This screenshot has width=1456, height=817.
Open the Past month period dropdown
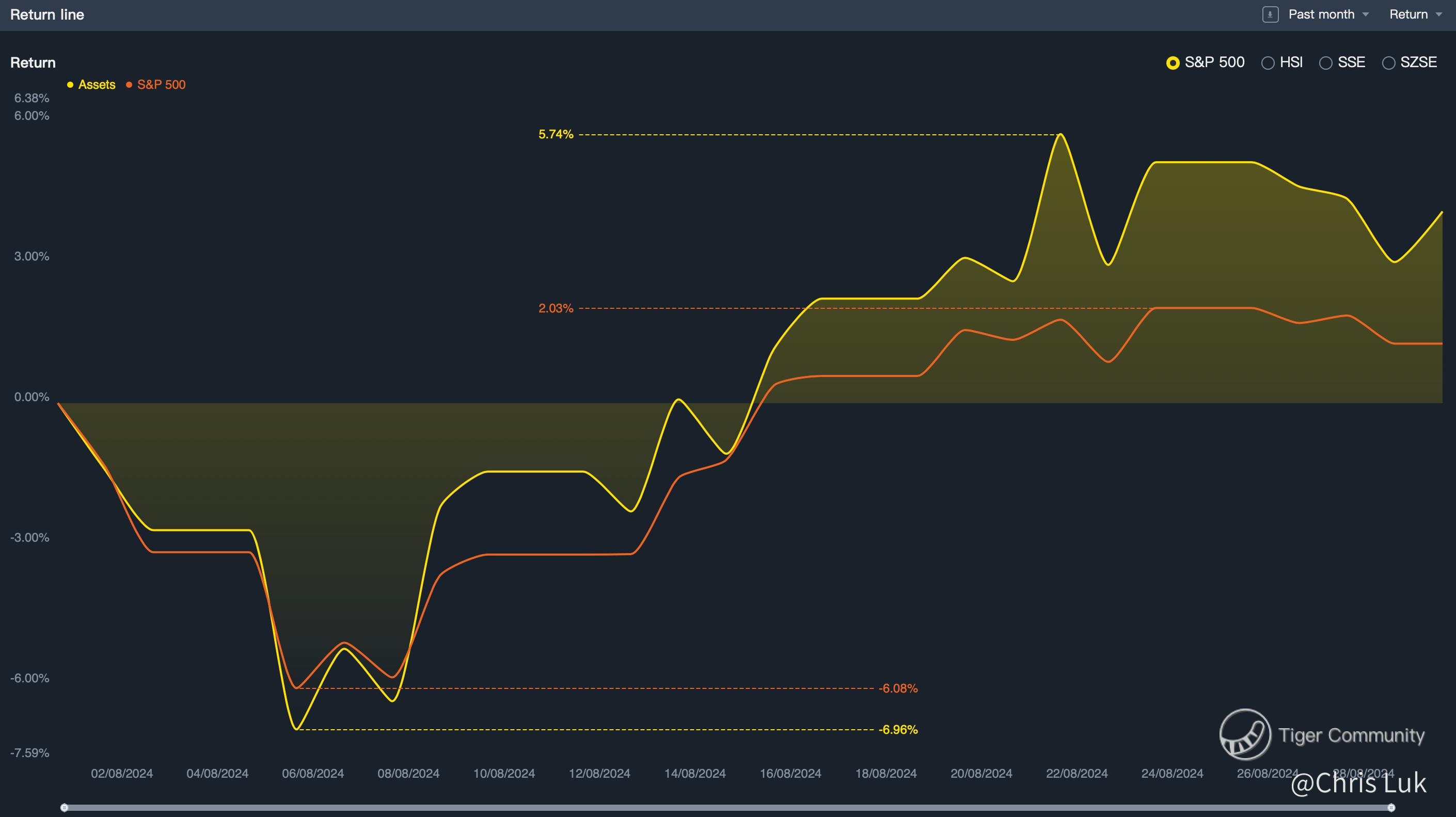pos(1321,14)
